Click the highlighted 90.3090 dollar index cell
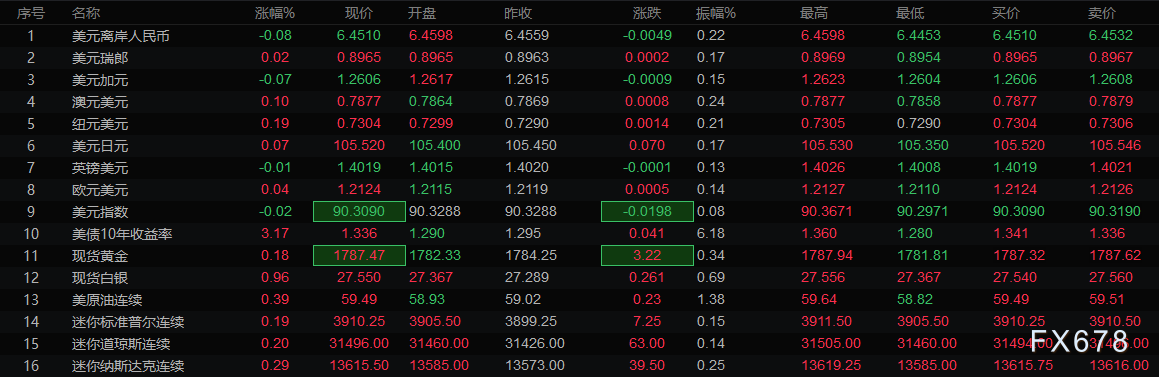Screen dimensions: 1159x377 coord(359,211)
